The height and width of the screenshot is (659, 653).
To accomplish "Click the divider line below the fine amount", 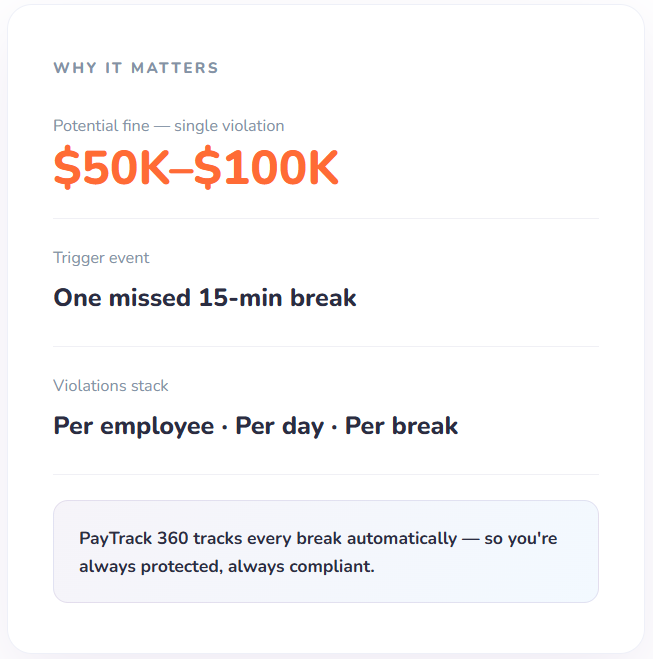I will click(326, 218).
